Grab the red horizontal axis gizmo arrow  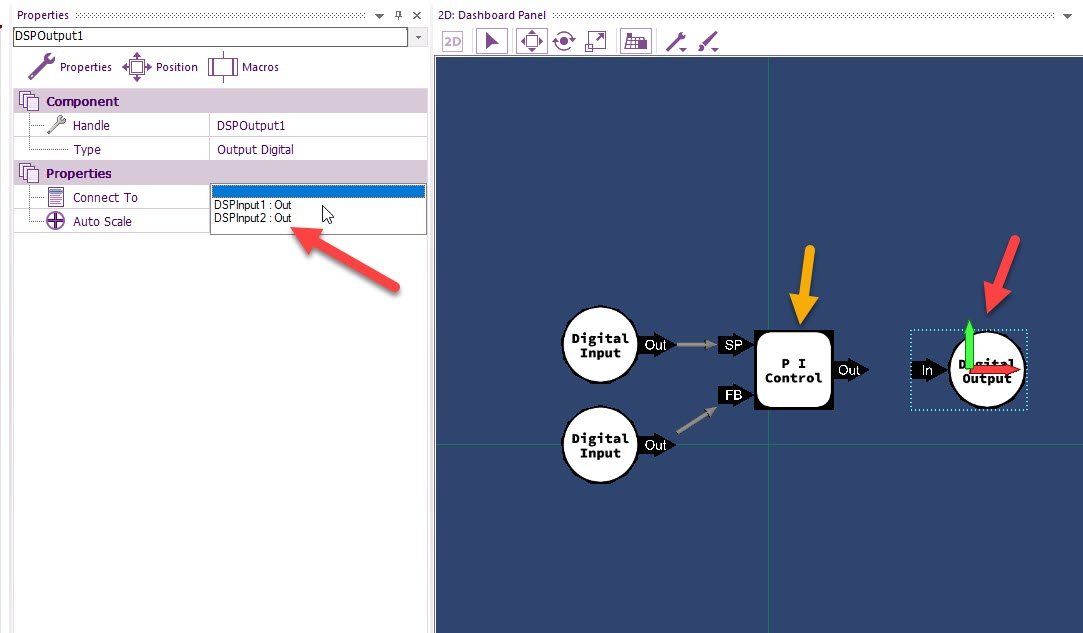995,370
